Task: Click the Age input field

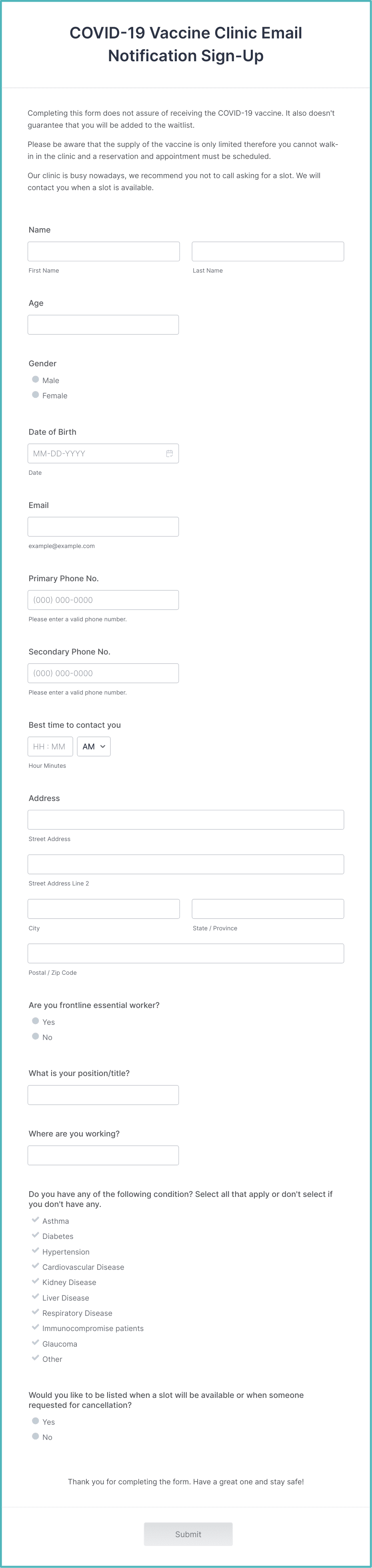Action: click(x=103, y=324)
